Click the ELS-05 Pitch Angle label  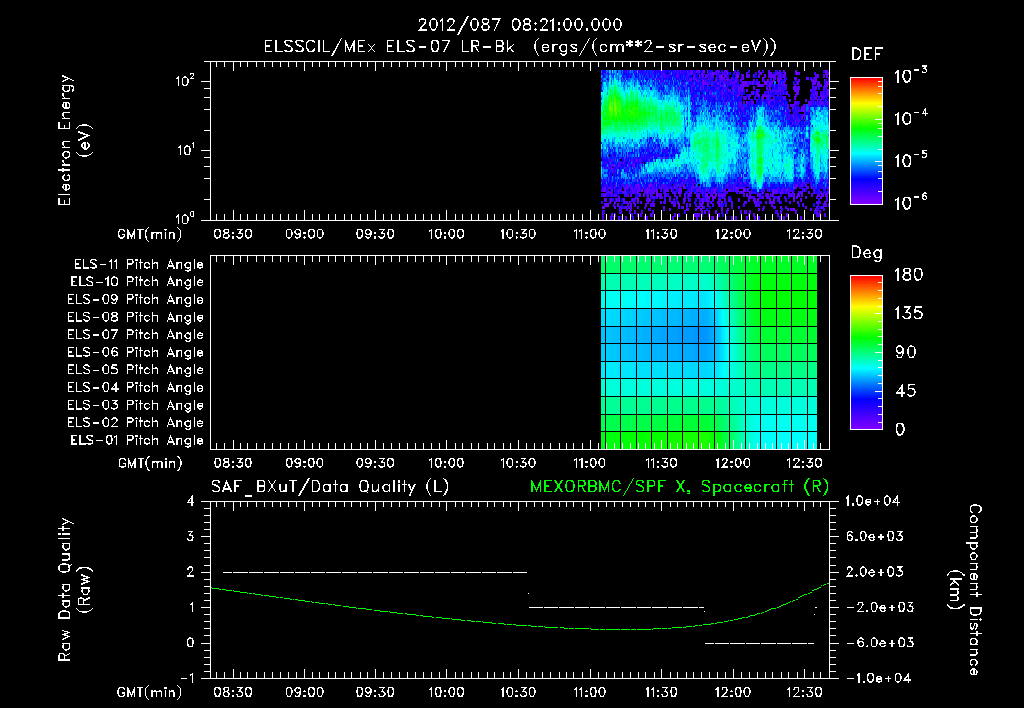(x=136, y=370)
